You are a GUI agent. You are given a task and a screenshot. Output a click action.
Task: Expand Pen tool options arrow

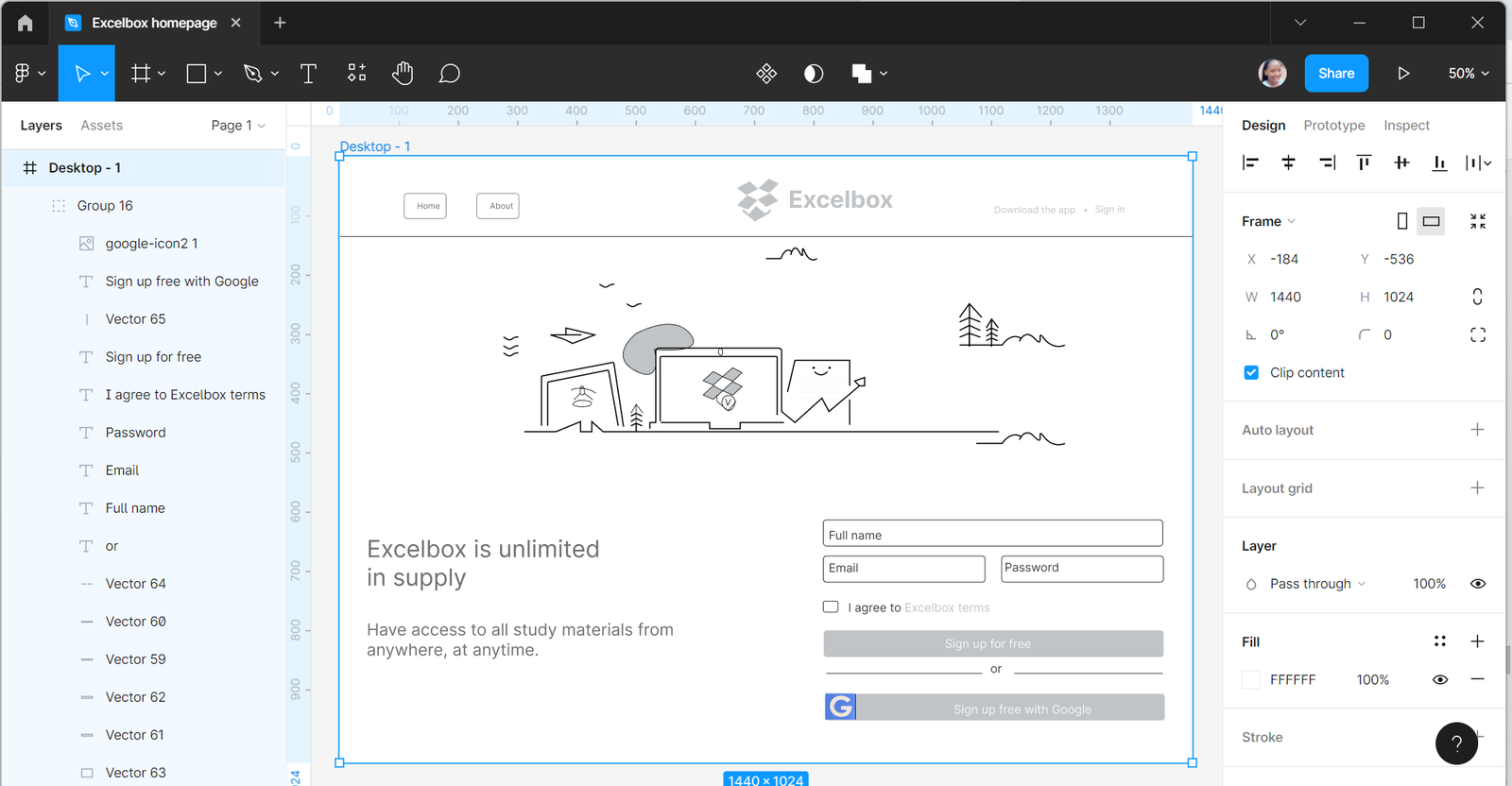point(275,73)
